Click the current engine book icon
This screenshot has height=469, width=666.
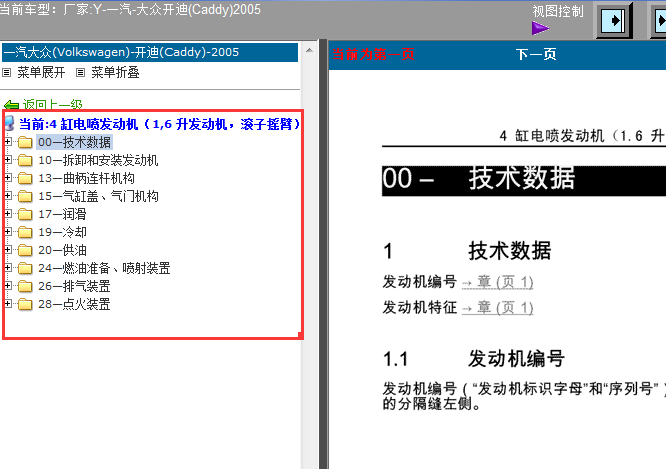9,124
